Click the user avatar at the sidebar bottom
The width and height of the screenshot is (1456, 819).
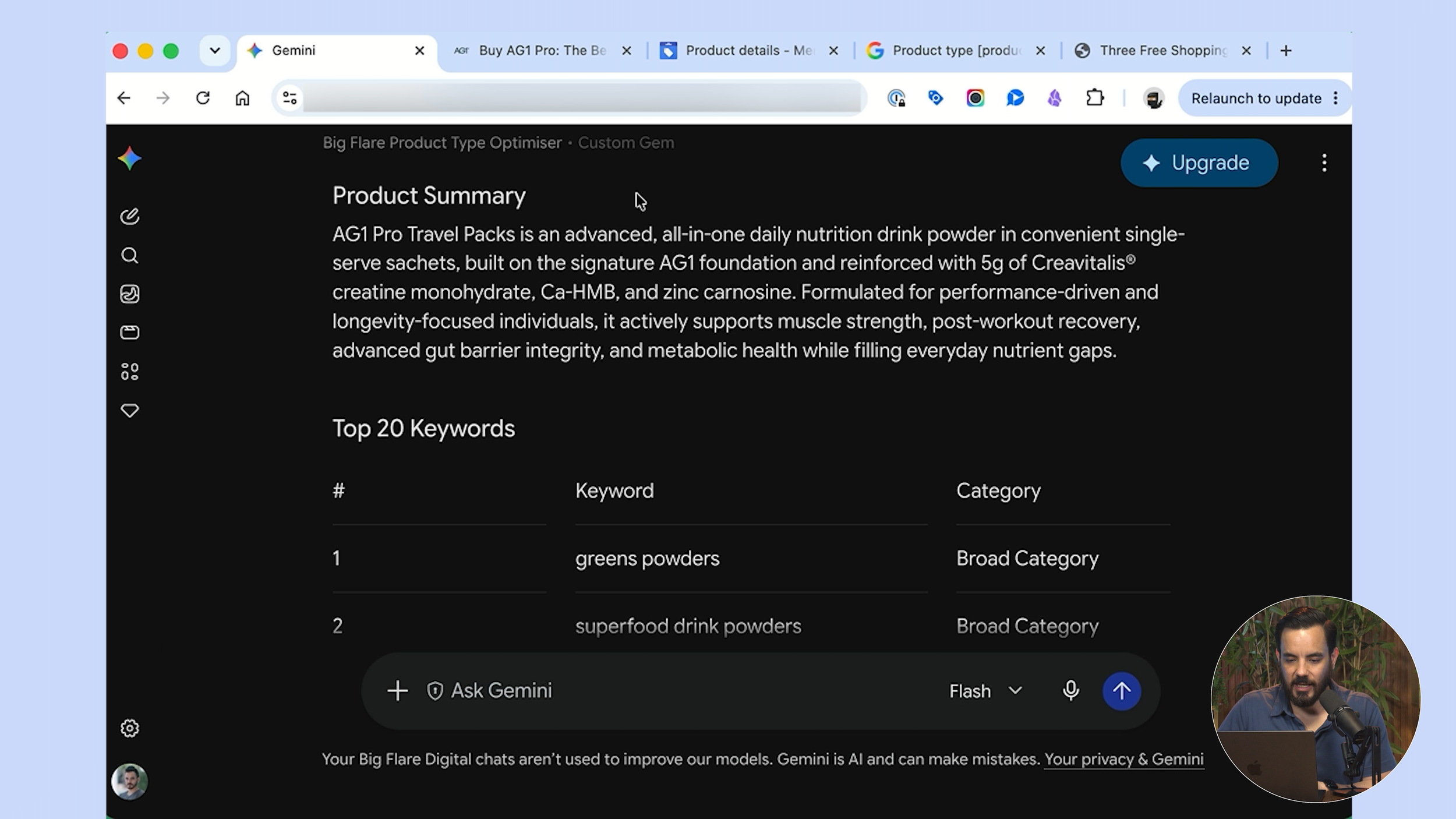tap(129, 782)
